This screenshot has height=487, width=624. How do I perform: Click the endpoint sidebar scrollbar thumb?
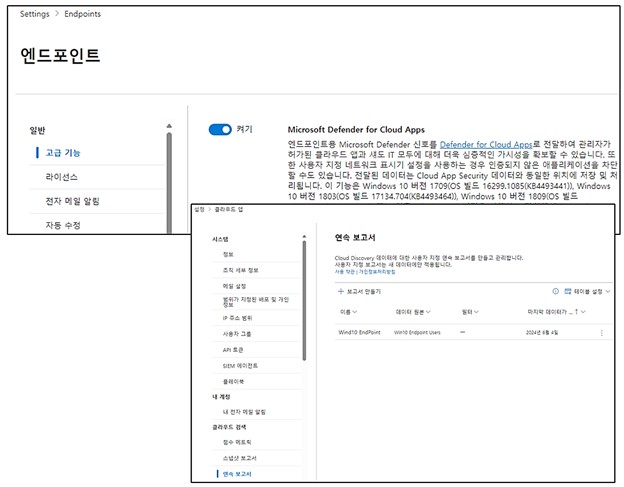click(169, 183)
